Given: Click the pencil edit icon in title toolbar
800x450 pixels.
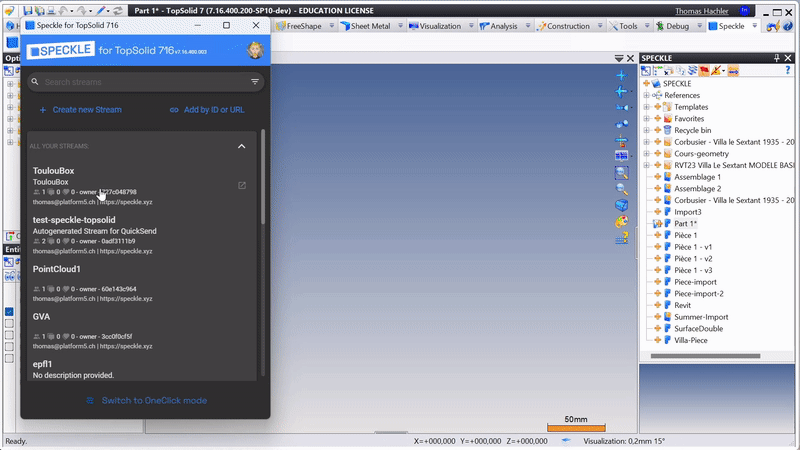Looking at the screenshot, I should click(102, 10).
